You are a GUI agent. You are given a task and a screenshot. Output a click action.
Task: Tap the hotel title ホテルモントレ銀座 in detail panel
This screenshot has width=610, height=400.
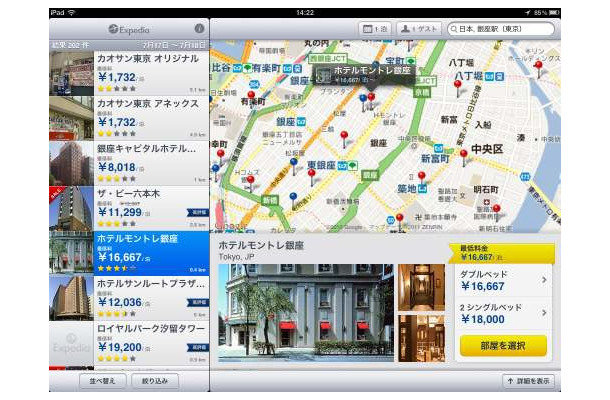click(x=261, y=245)
